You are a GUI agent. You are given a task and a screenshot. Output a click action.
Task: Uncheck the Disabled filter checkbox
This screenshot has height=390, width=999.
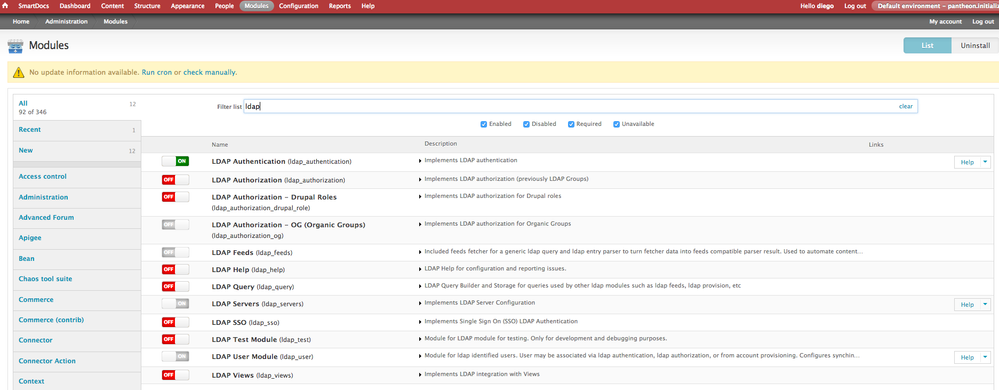click(x=527, y=124)
